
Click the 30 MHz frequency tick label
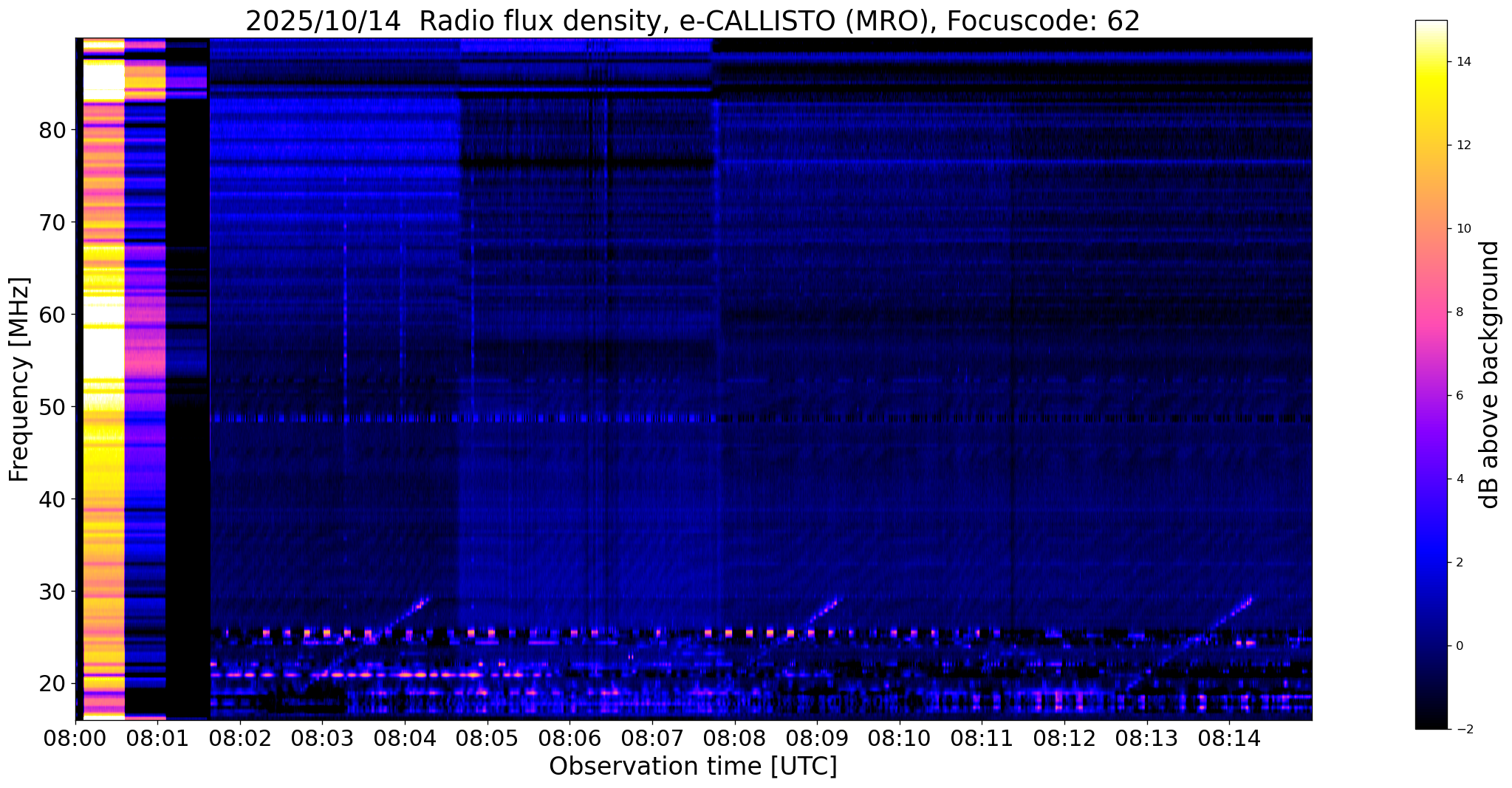[52, 592]
